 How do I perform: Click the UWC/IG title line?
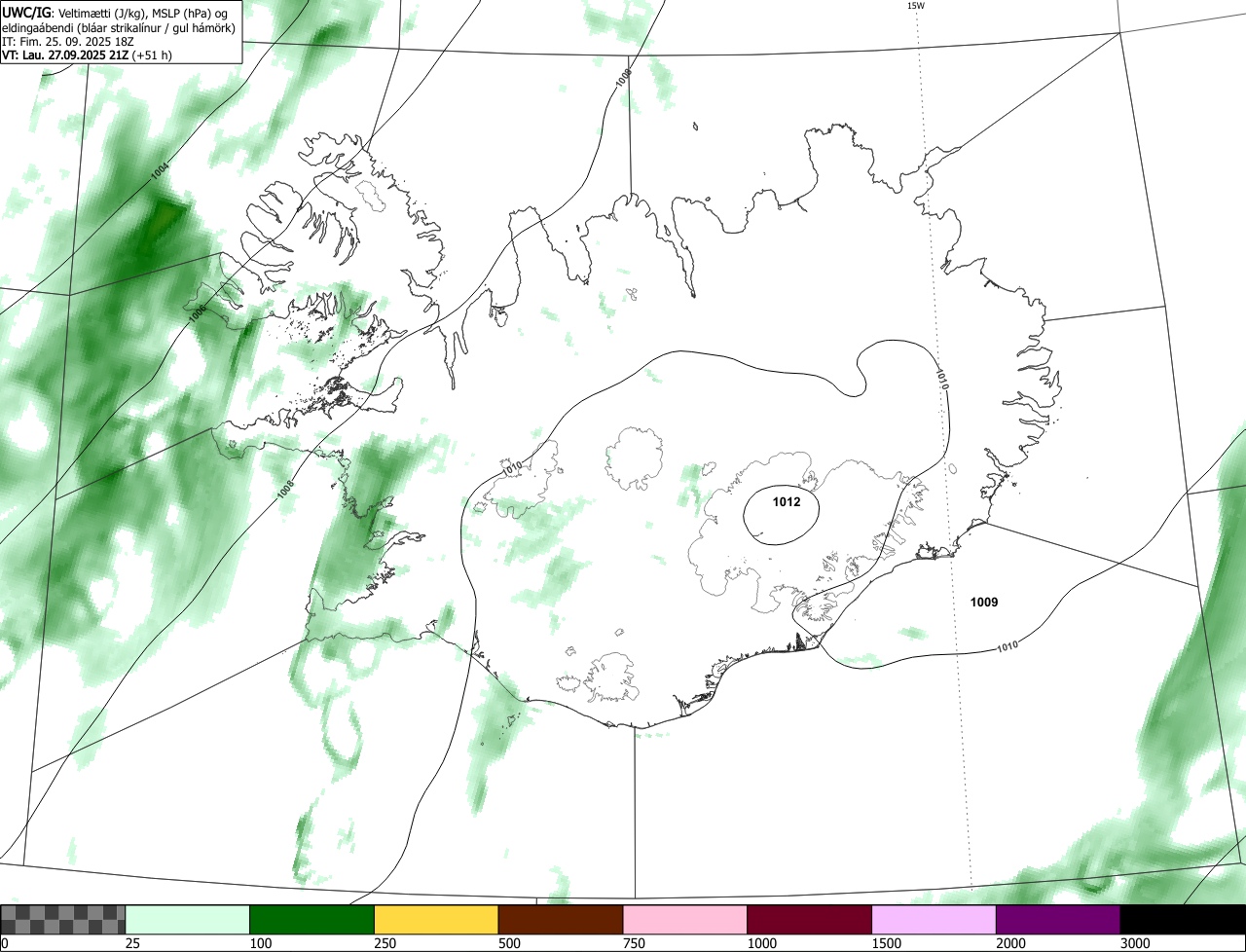[115, 12]
